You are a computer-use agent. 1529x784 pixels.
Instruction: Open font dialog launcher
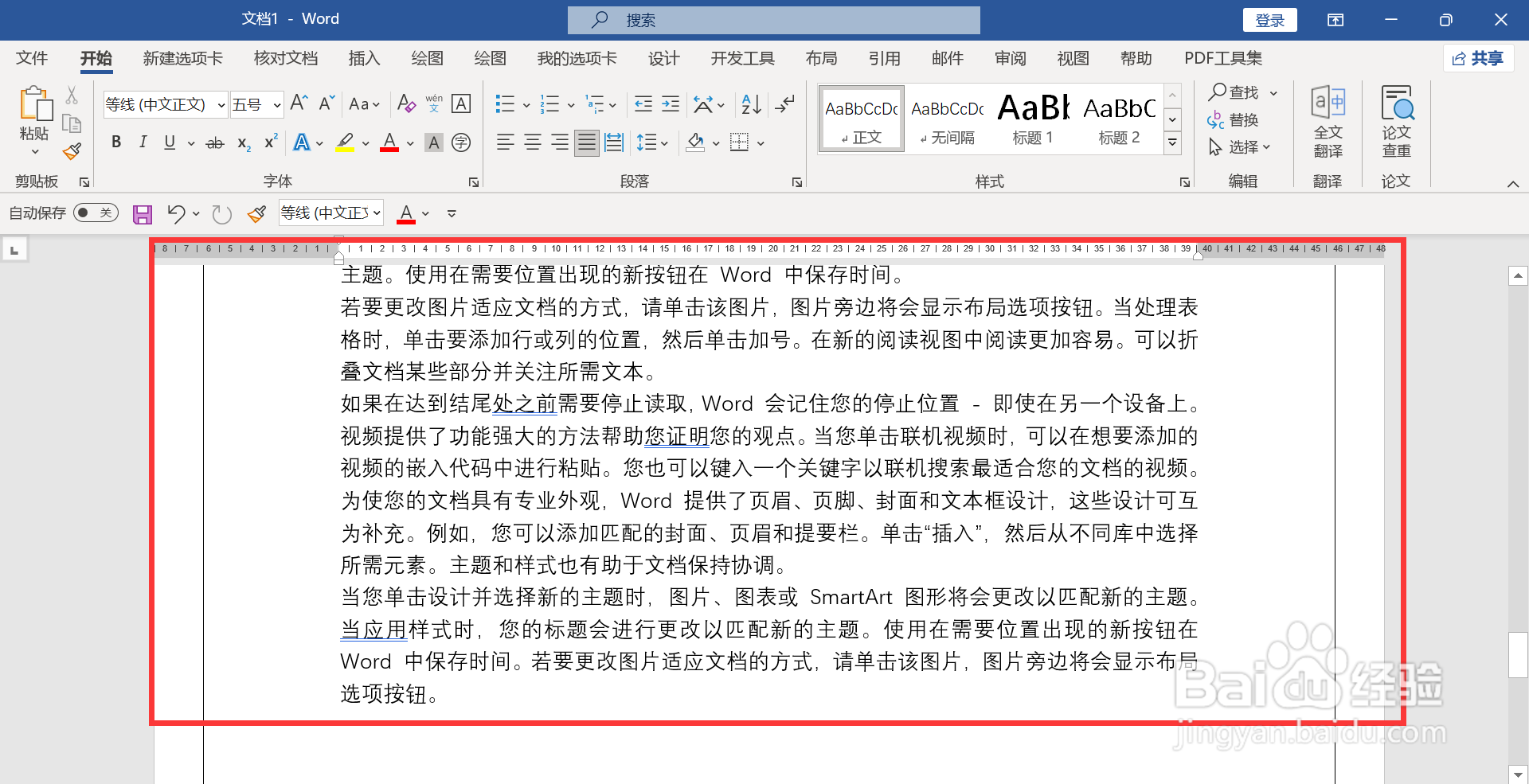point(474,182)
